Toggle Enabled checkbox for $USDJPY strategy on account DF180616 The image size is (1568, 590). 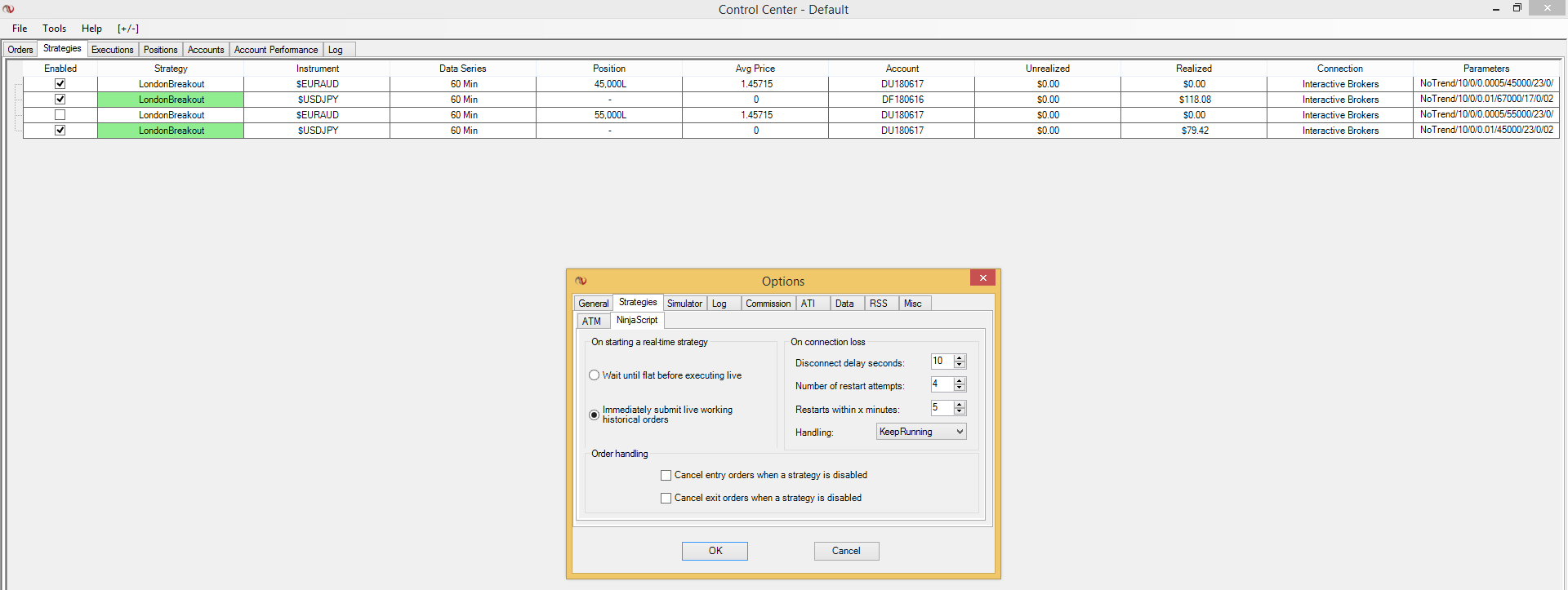[60, 99]
